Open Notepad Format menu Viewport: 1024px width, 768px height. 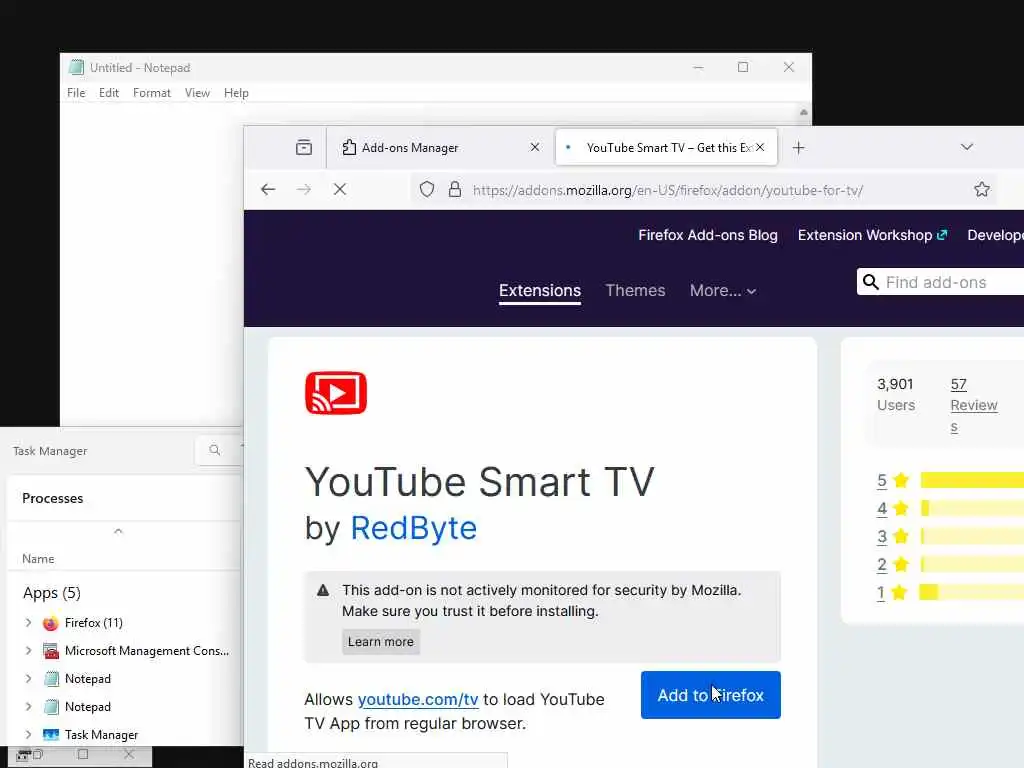coord(152,93)
